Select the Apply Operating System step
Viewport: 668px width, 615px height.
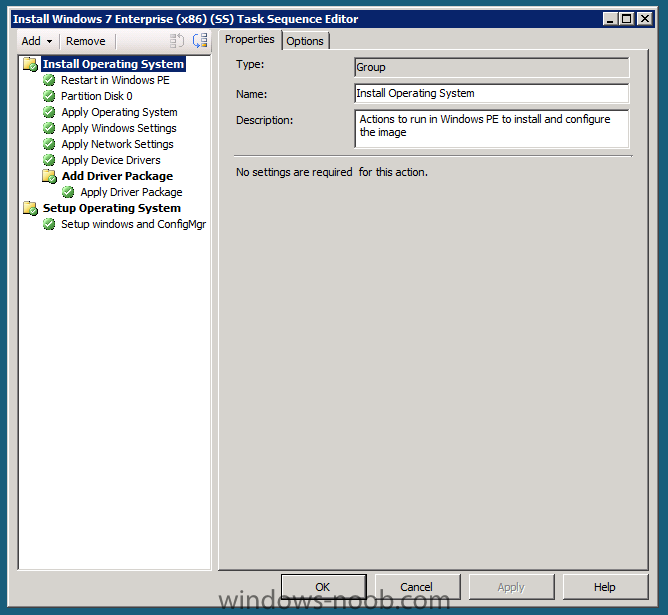(x=119, y=112)
